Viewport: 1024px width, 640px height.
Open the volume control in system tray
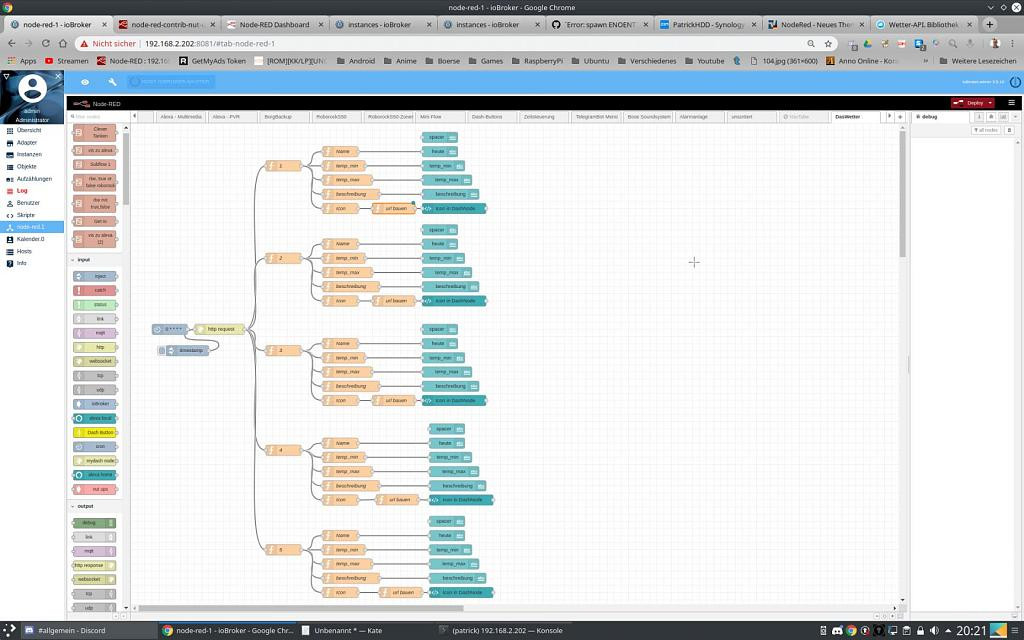(x=935, y=631)
